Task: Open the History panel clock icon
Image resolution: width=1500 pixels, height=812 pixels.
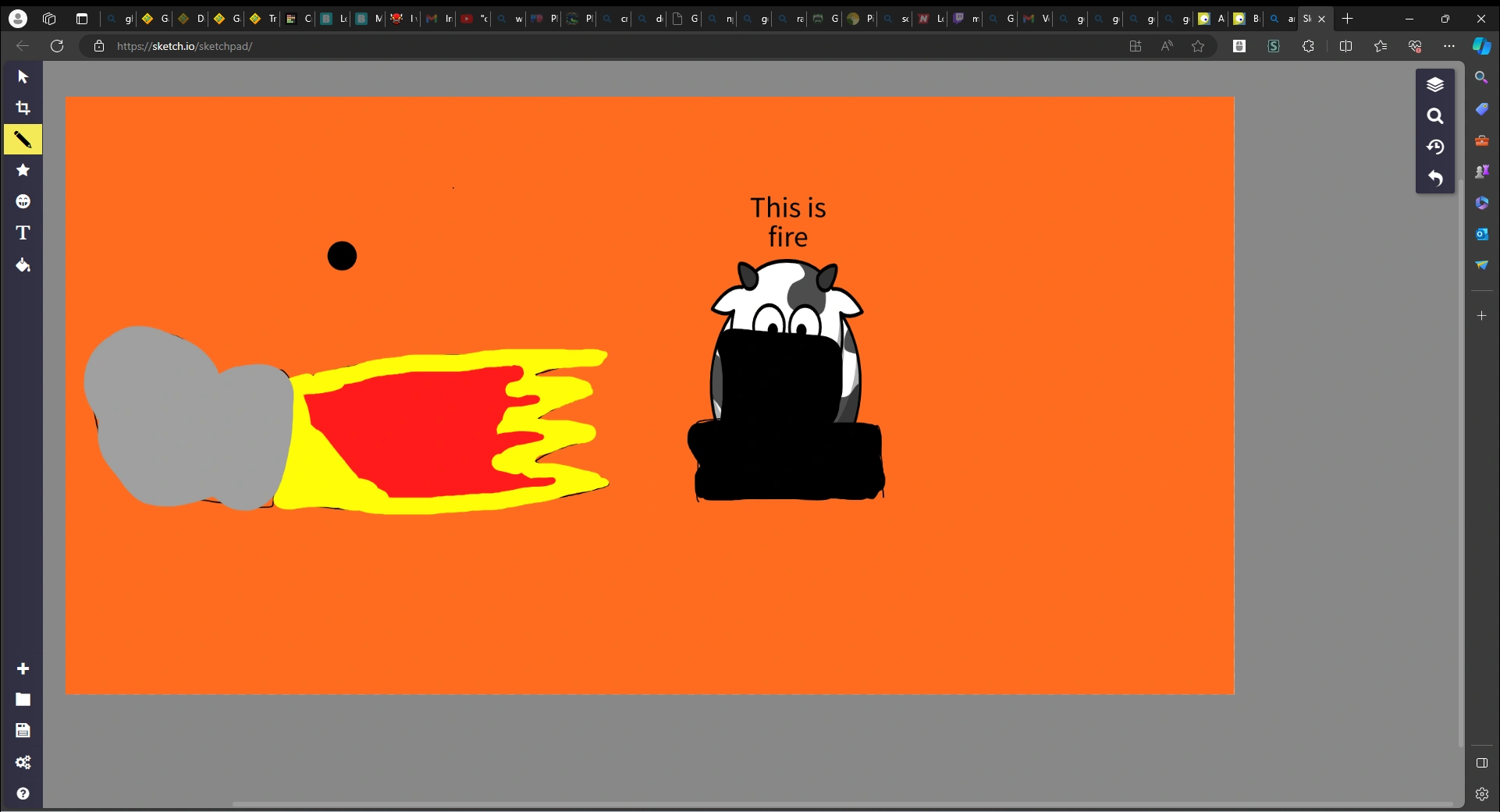Action: (1434, 147)
